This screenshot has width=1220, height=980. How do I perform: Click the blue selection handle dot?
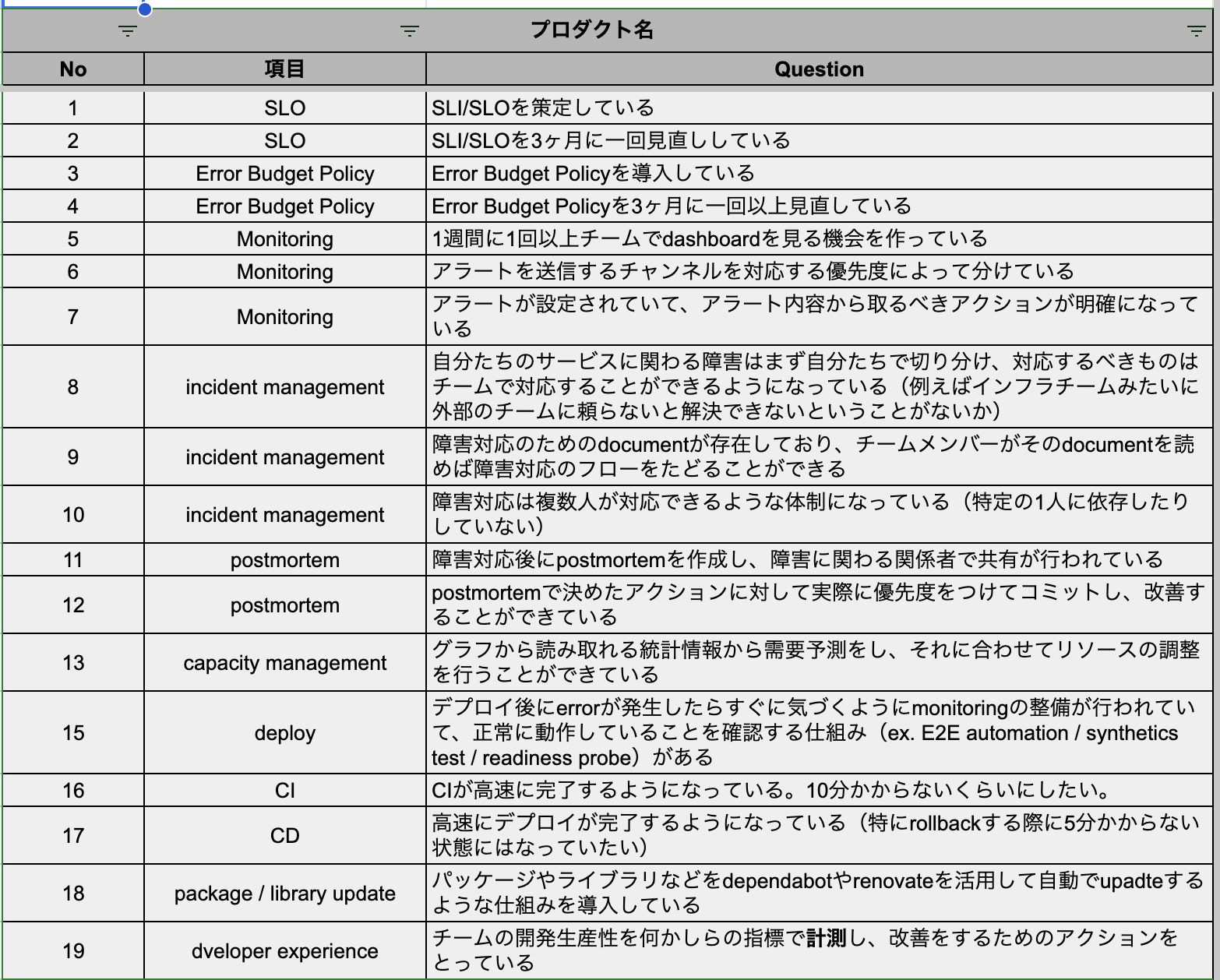(144, 9)
